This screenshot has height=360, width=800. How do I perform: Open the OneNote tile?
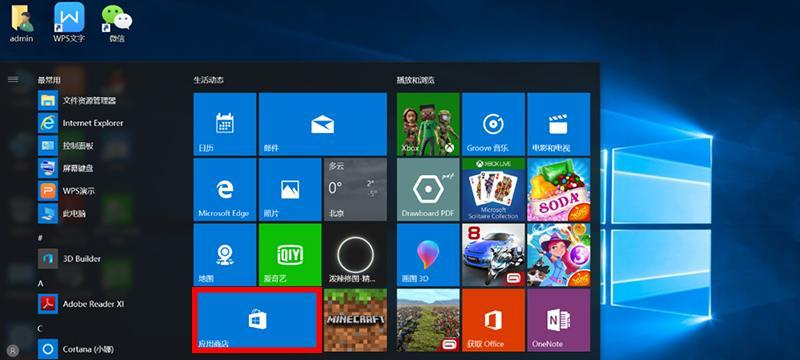click(559, 320)
